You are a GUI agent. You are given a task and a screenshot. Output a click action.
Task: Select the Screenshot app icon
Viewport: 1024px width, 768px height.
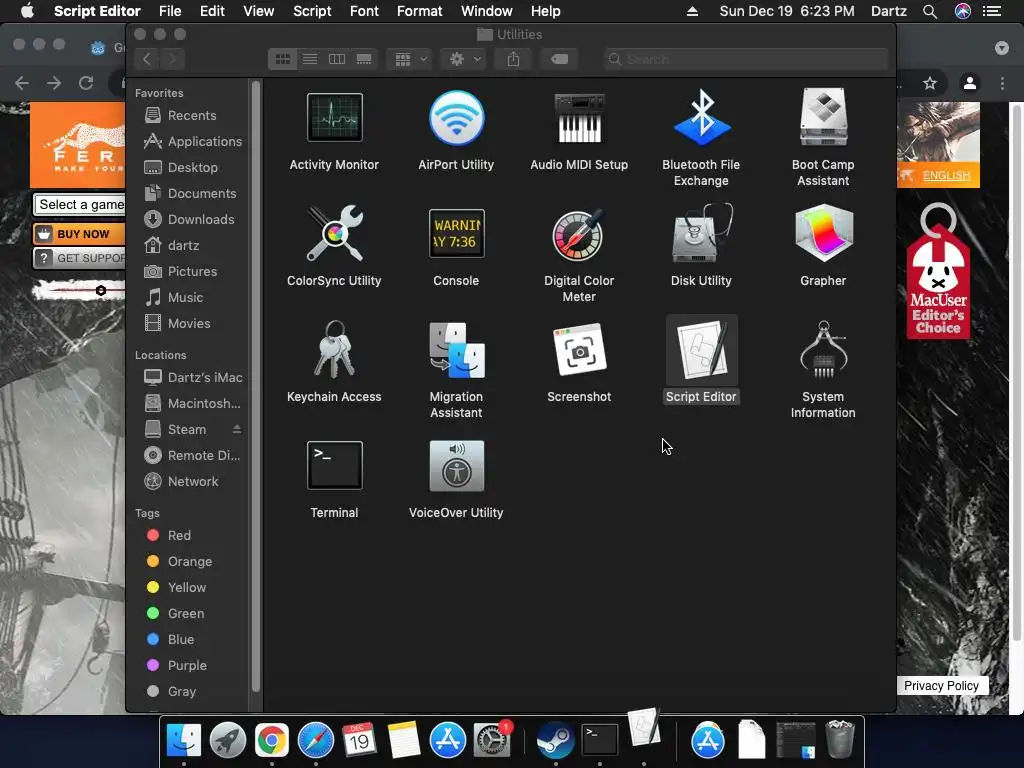(x=579, y=349)
